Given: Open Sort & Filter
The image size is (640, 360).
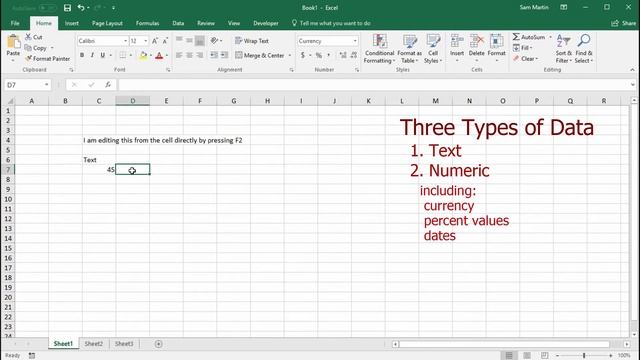Looking at the screenshot, I should coord(563,49).
